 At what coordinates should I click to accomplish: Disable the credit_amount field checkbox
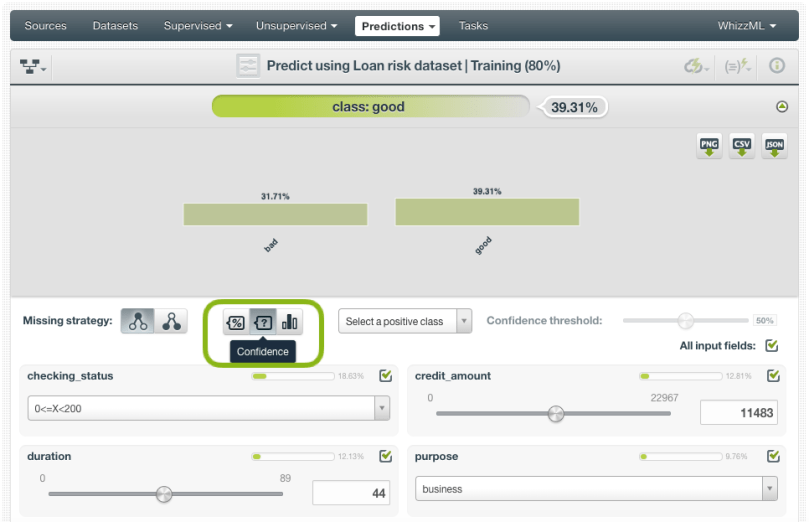(x=773, y=376)
